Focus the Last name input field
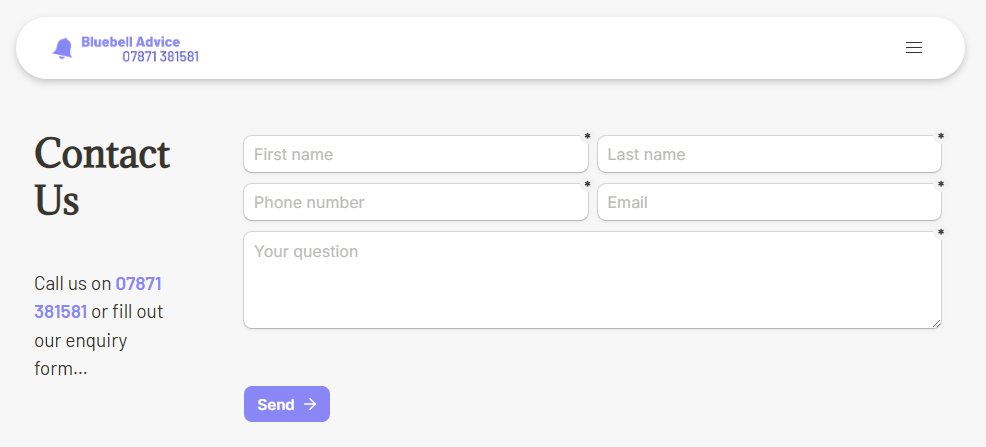 coord(769,154)
